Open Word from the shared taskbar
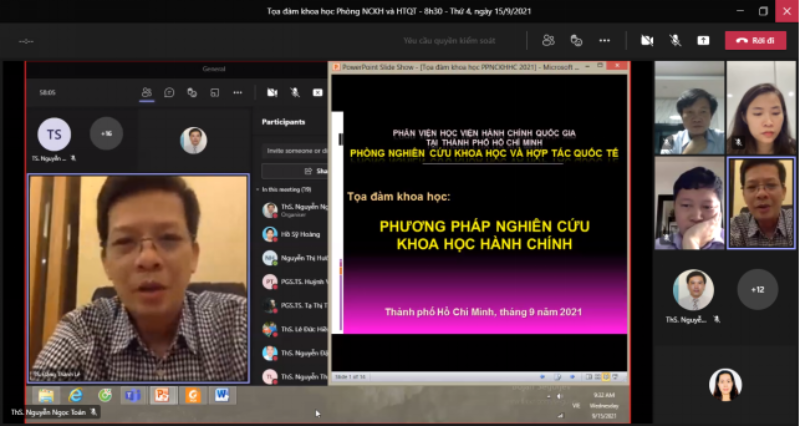Image resolution: width=800 pixels, height=426 pixels. pos(220,395)
